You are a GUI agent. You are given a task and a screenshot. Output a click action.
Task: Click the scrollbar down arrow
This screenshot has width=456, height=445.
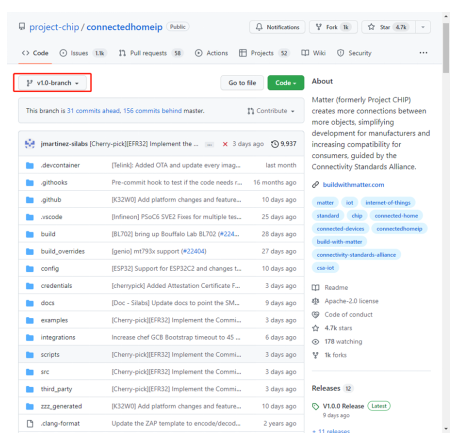(x=446, y=429)
